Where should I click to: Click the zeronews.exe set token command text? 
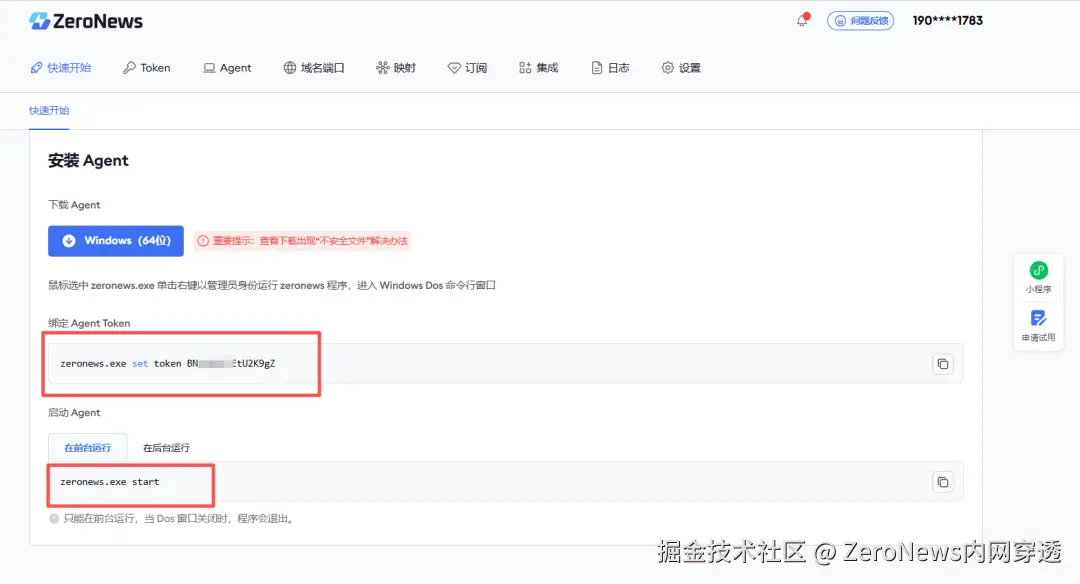pyautogui.click(x=167, y=364)
